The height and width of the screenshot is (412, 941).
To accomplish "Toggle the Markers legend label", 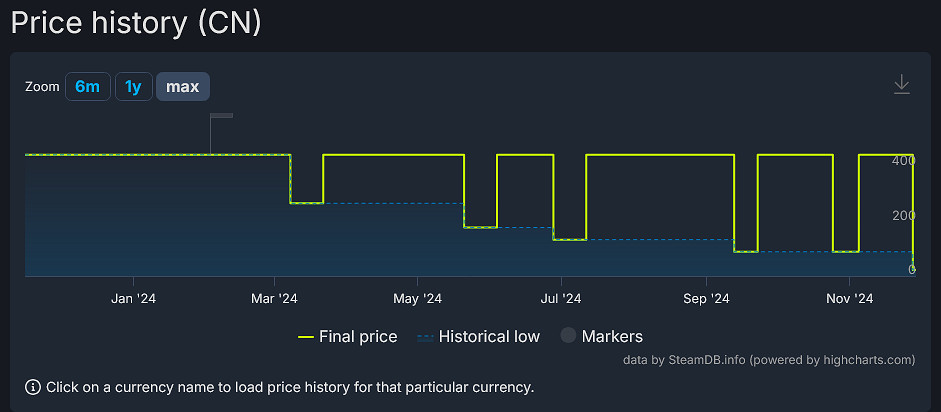I will tap(612, 337).
